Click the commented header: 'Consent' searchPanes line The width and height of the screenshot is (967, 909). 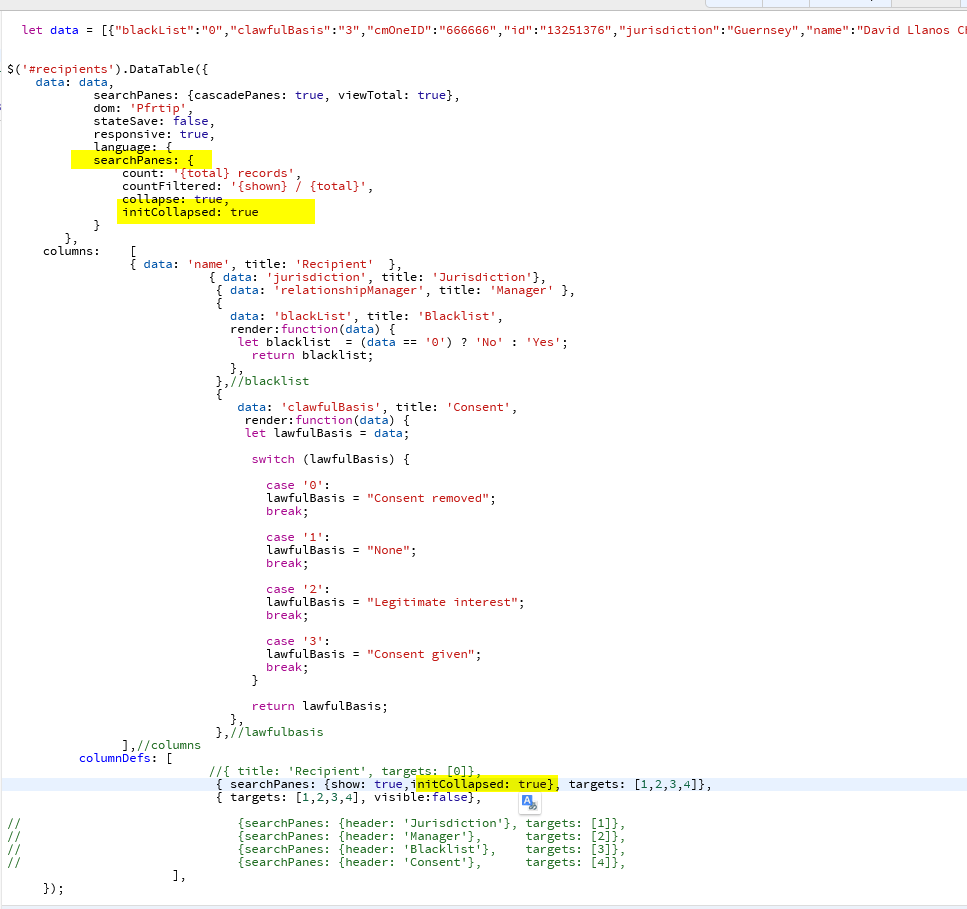pos(432,862)
